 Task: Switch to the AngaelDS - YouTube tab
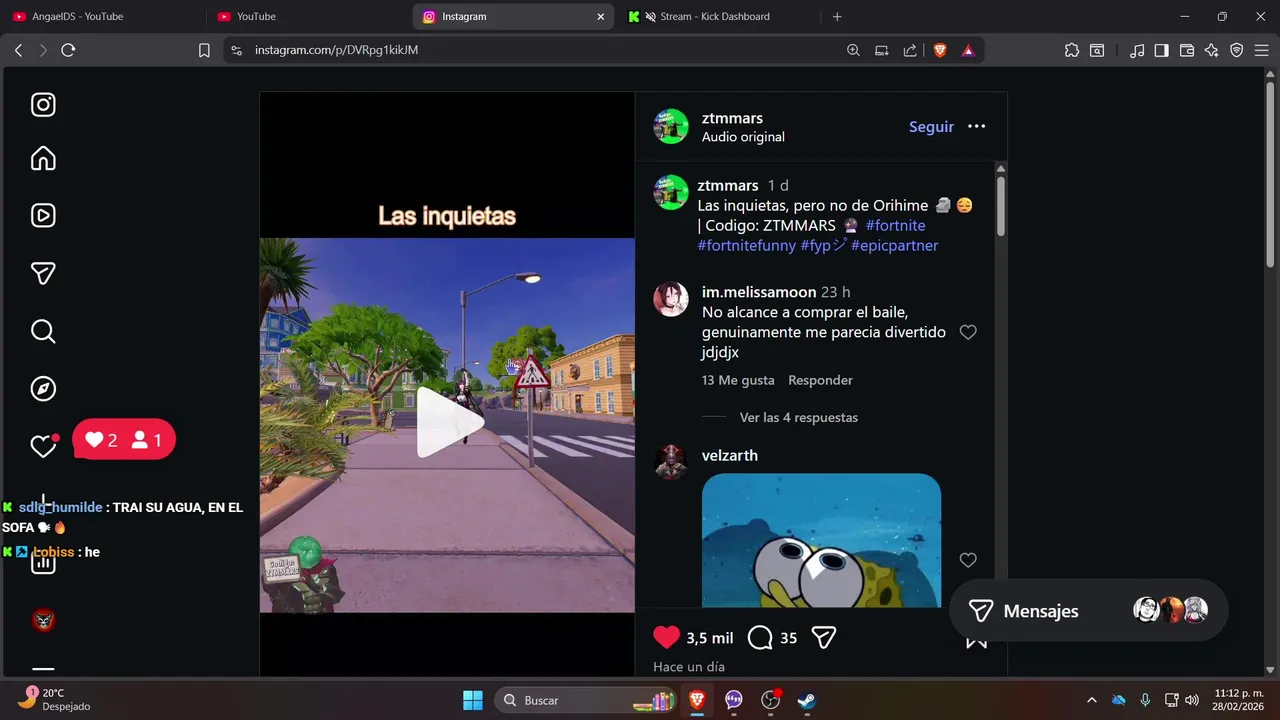tap(104, 16)
